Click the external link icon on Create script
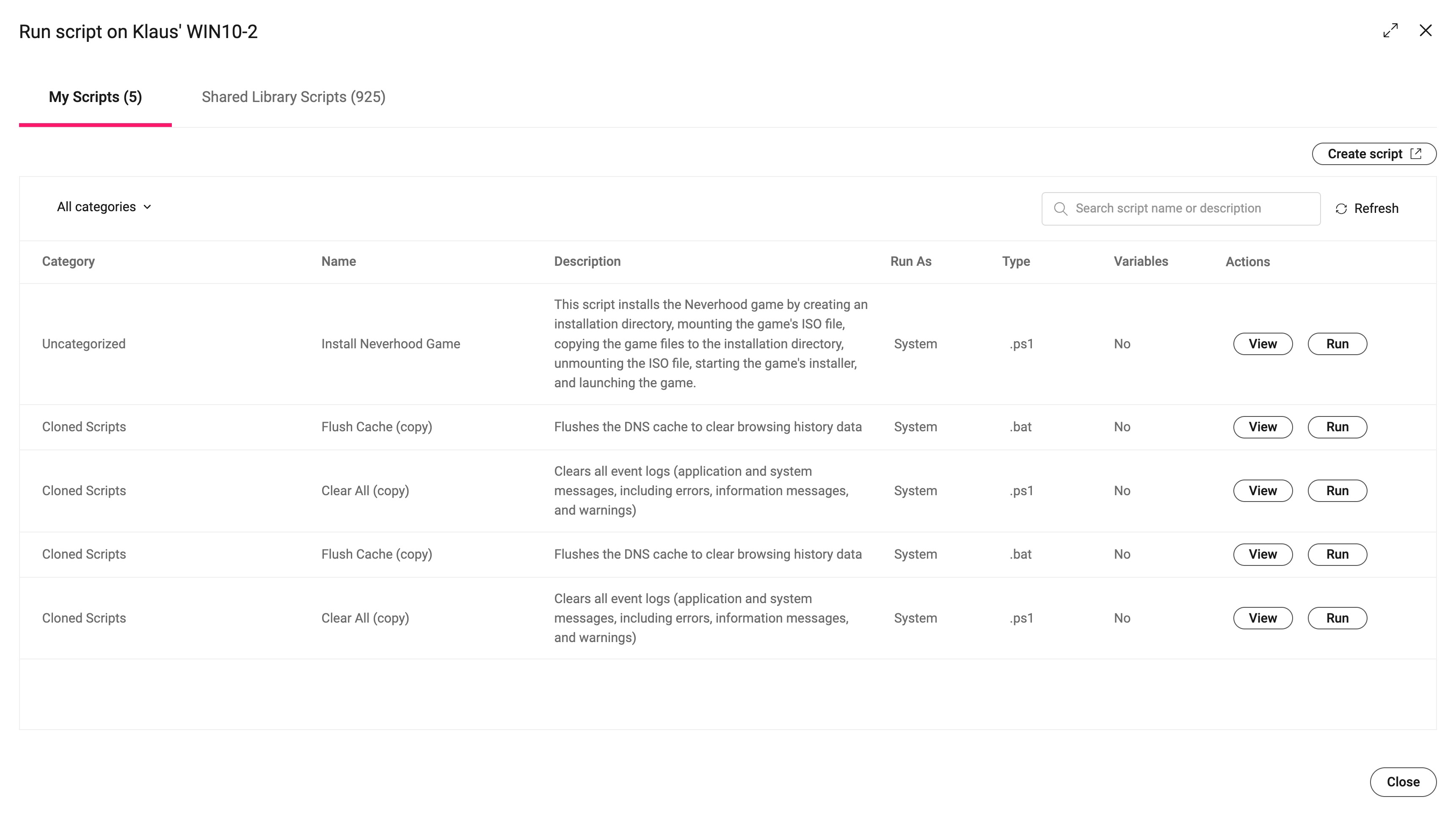1456x816 pixels. coord(1416,154)
